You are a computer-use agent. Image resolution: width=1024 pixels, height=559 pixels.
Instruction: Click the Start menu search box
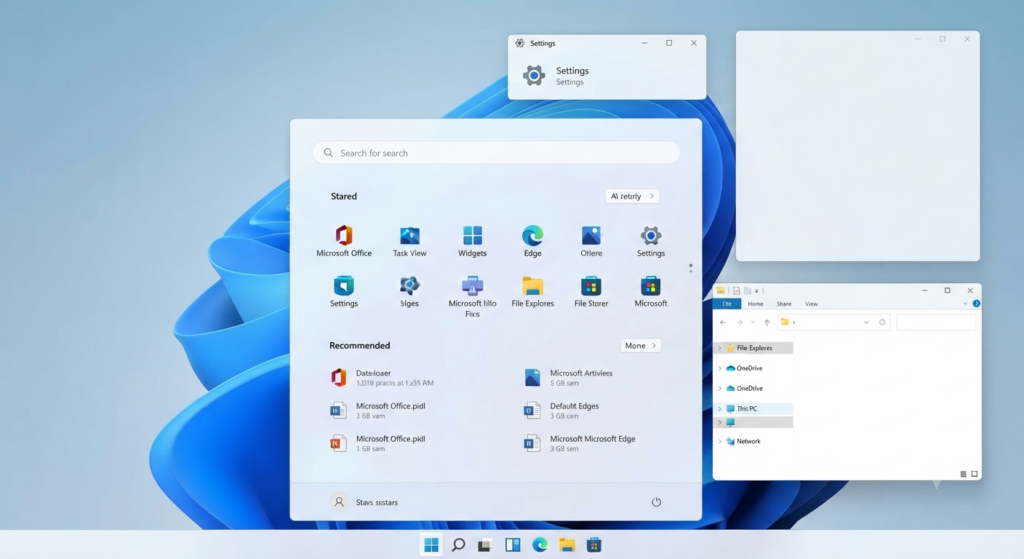click(496, 153)
